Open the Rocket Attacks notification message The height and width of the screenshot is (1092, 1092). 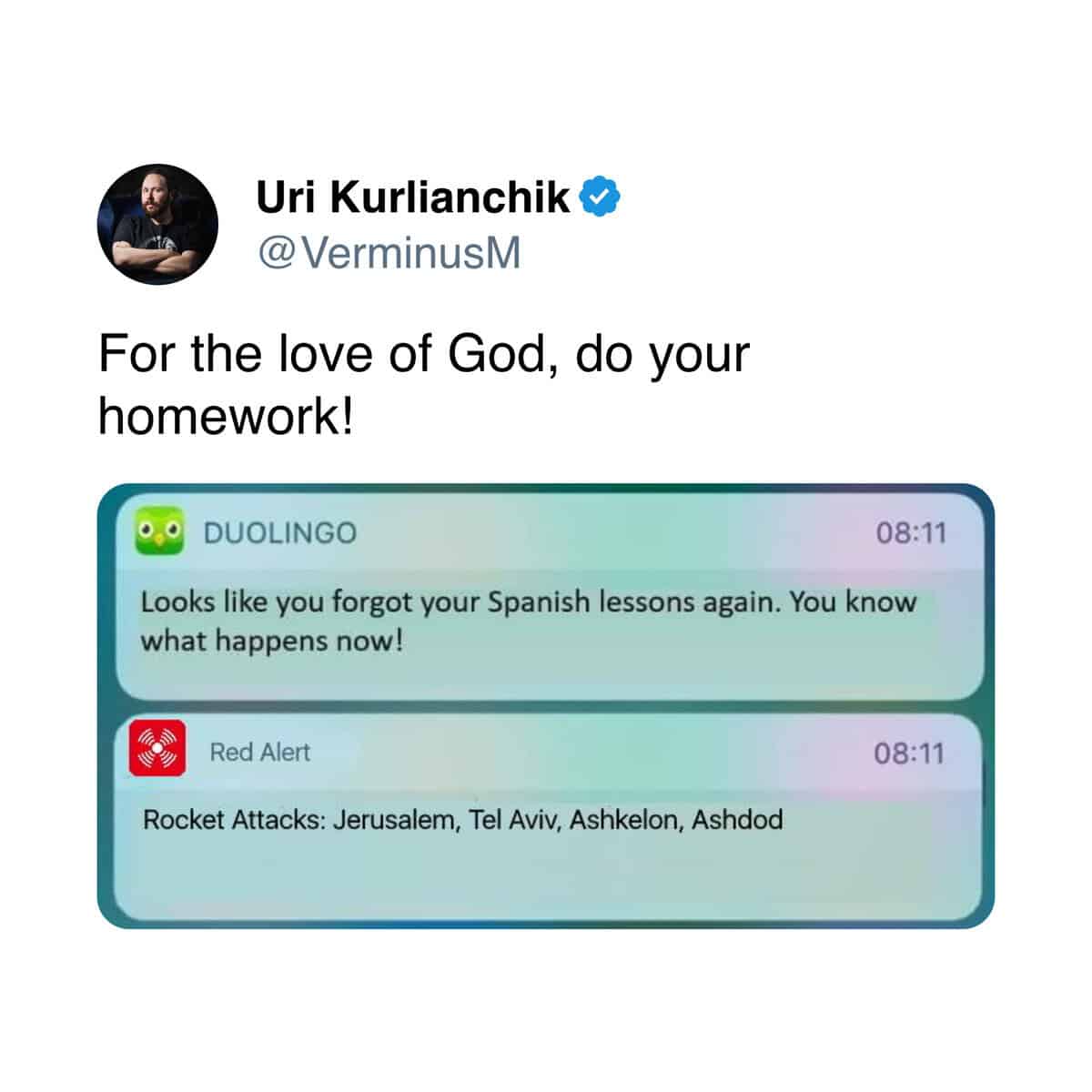coord(462,820)
